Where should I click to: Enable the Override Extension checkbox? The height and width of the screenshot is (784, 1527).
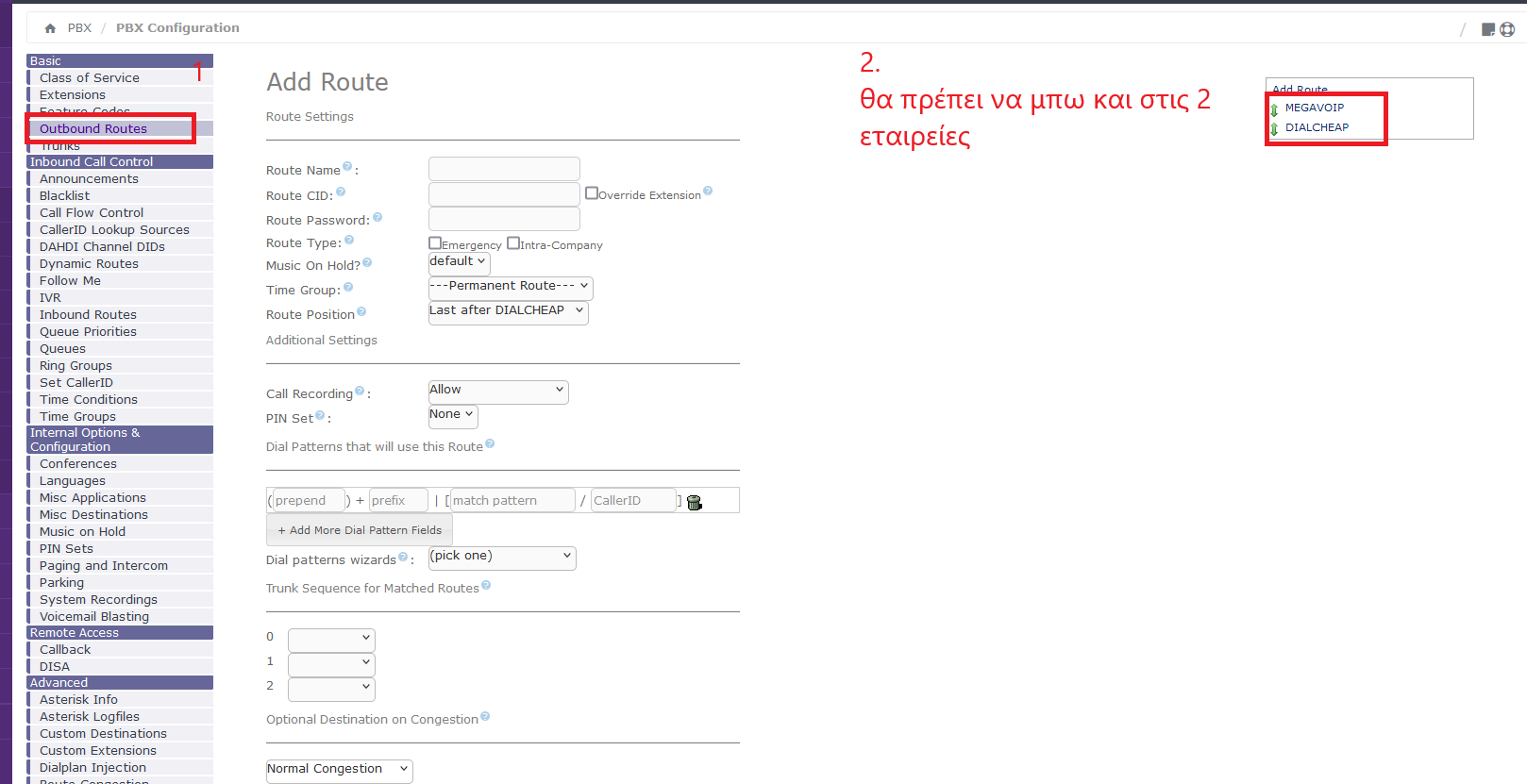pos(592,193)
